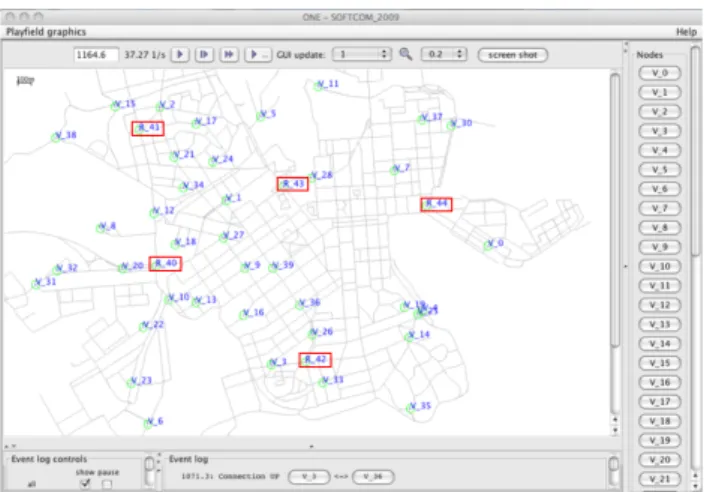Viewport: 704px width, 492px height.
Task: Select node V_13 in Nodes list
Action: 660,324
